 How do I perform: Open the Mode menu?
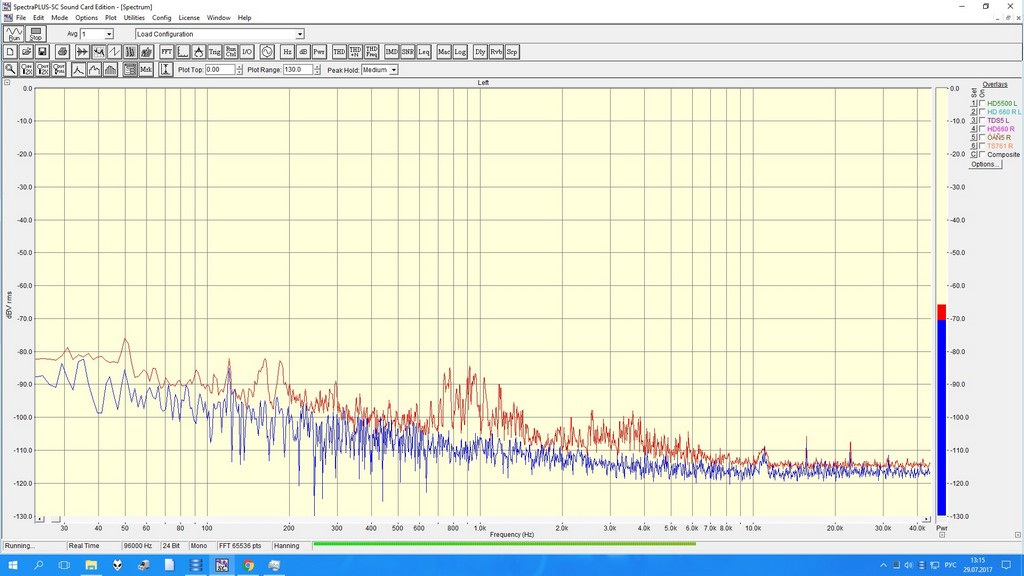coord(59,18)
